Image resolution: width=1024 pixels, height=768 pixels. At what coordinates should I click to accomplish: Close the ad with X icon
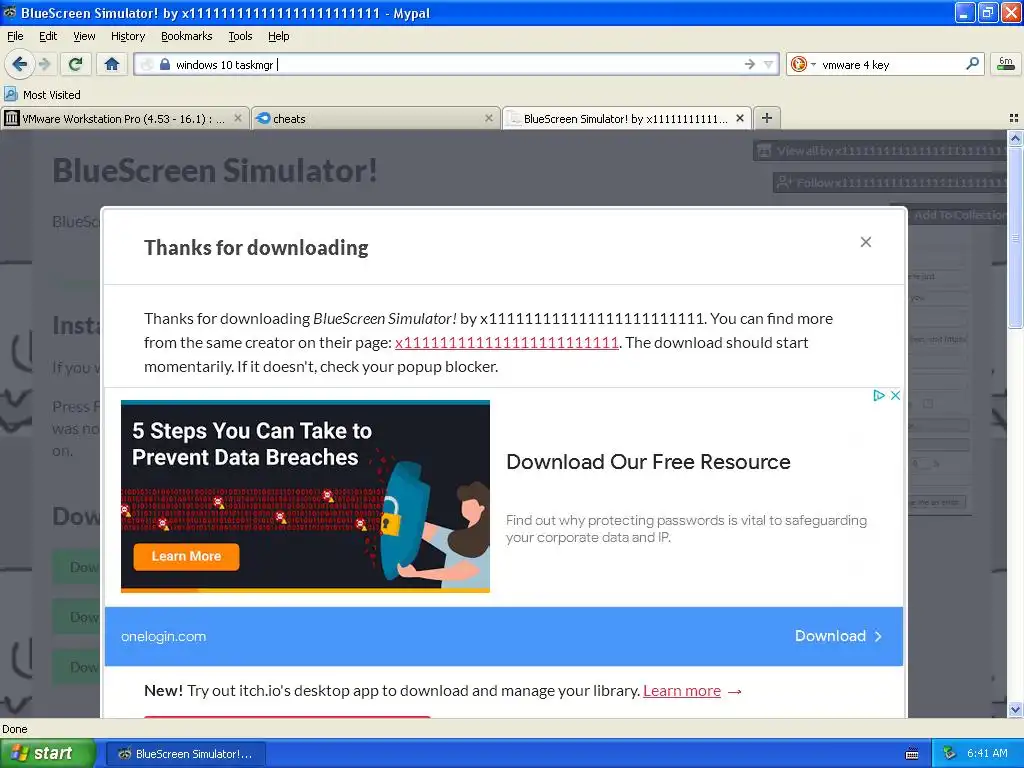coord(895,395)
